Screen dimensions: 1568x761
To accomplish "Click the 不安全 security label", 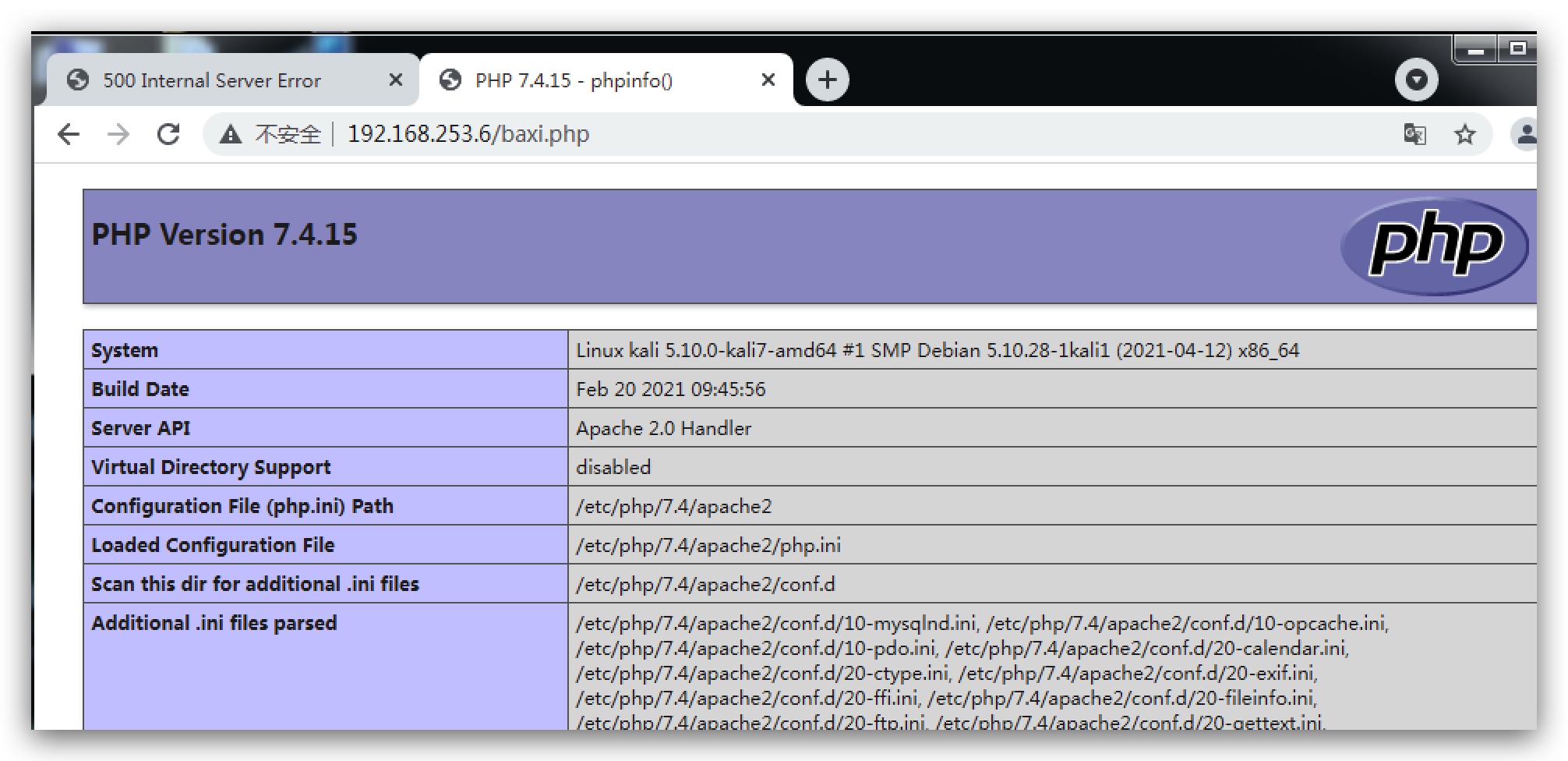I will coord(288,134).
